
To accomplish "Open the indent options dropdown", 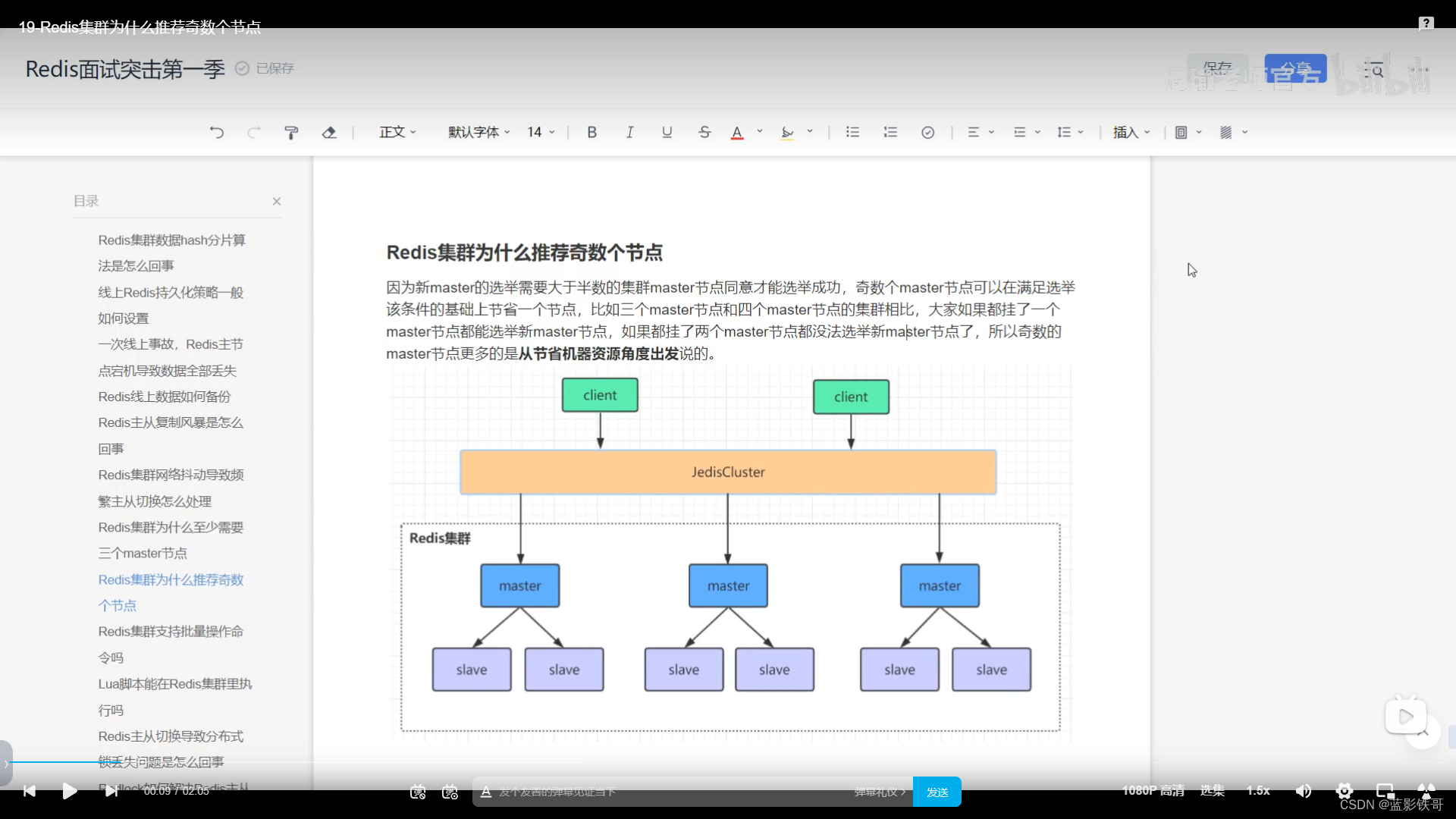I will click(1027, 133).
